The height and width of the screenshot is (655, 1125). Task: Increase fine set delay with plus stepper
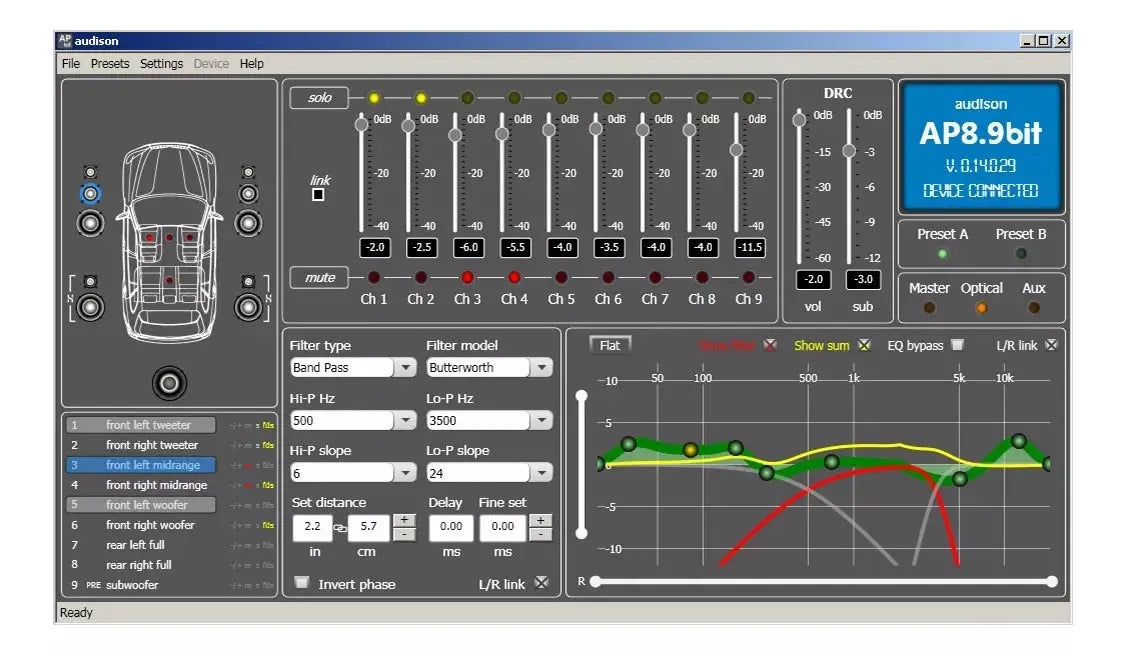(x=540, y=520)
